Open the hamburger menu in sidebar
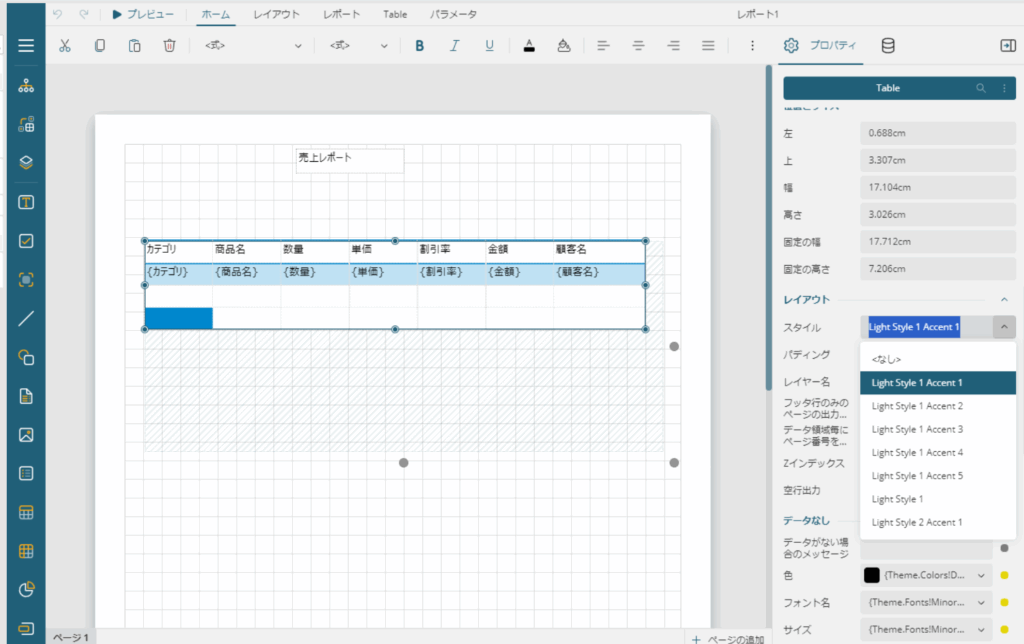Viewport: 1024px width, 644px height. tap(26, 46)
